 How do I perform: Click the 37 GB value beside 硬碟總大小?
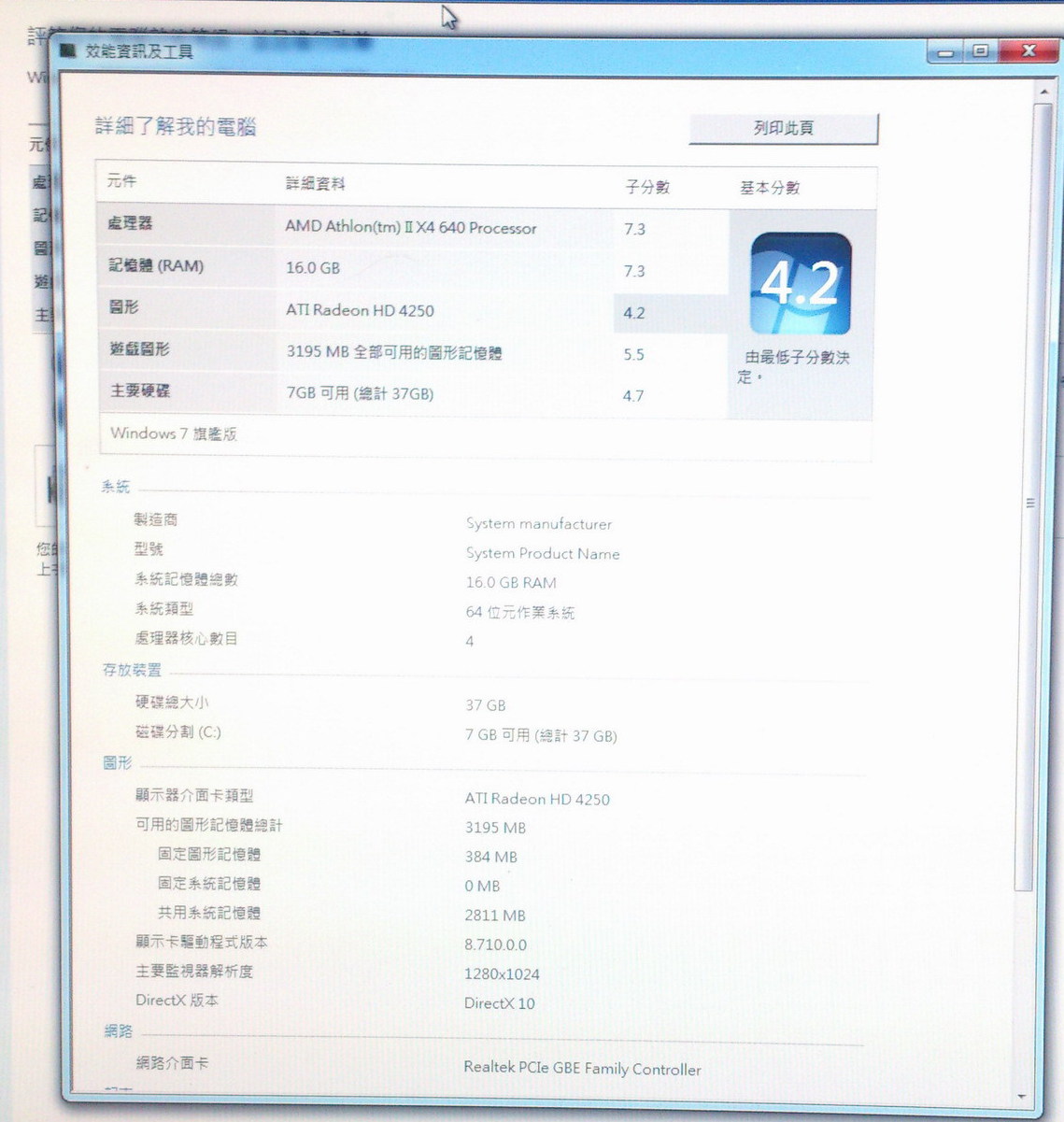tap(486, 706)
